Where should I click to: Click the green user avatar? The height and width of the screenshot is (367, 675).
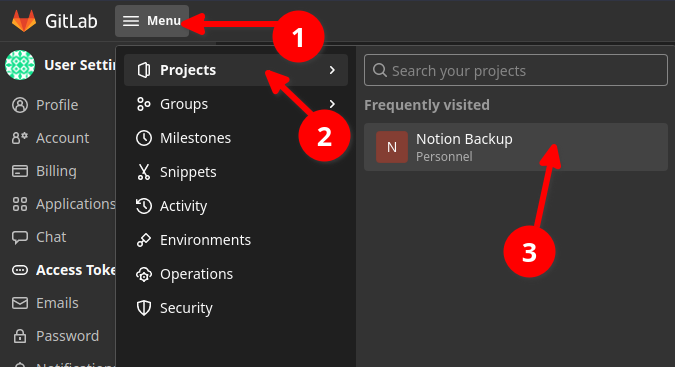20,65
